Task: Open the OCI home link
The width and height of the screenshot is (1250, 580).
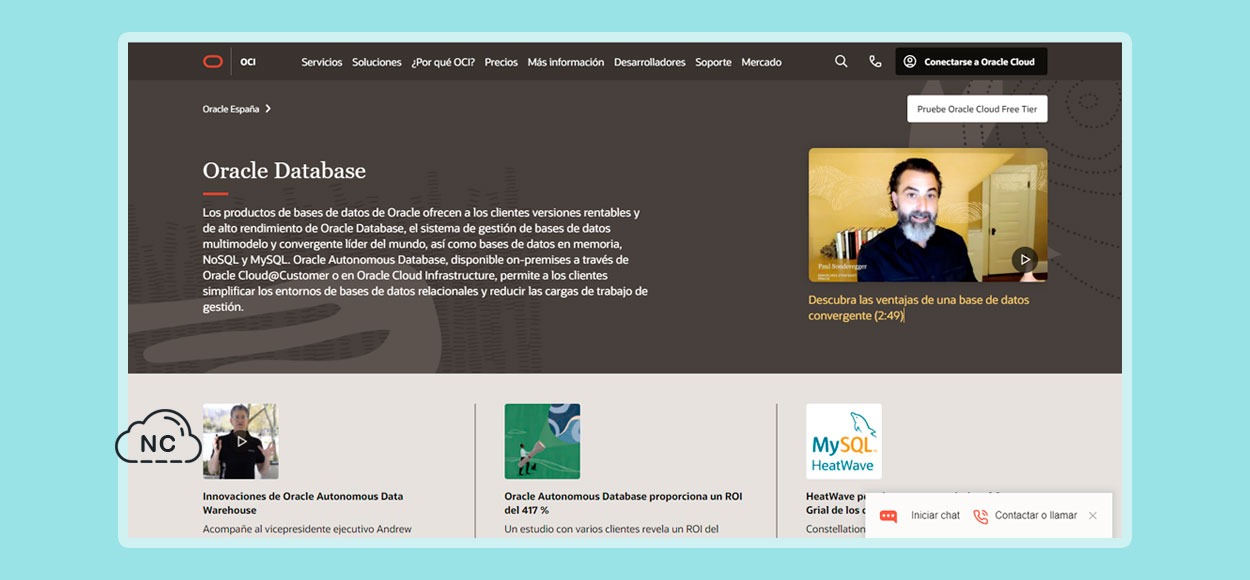Action: pyautogui.click(x=248, y=62)
